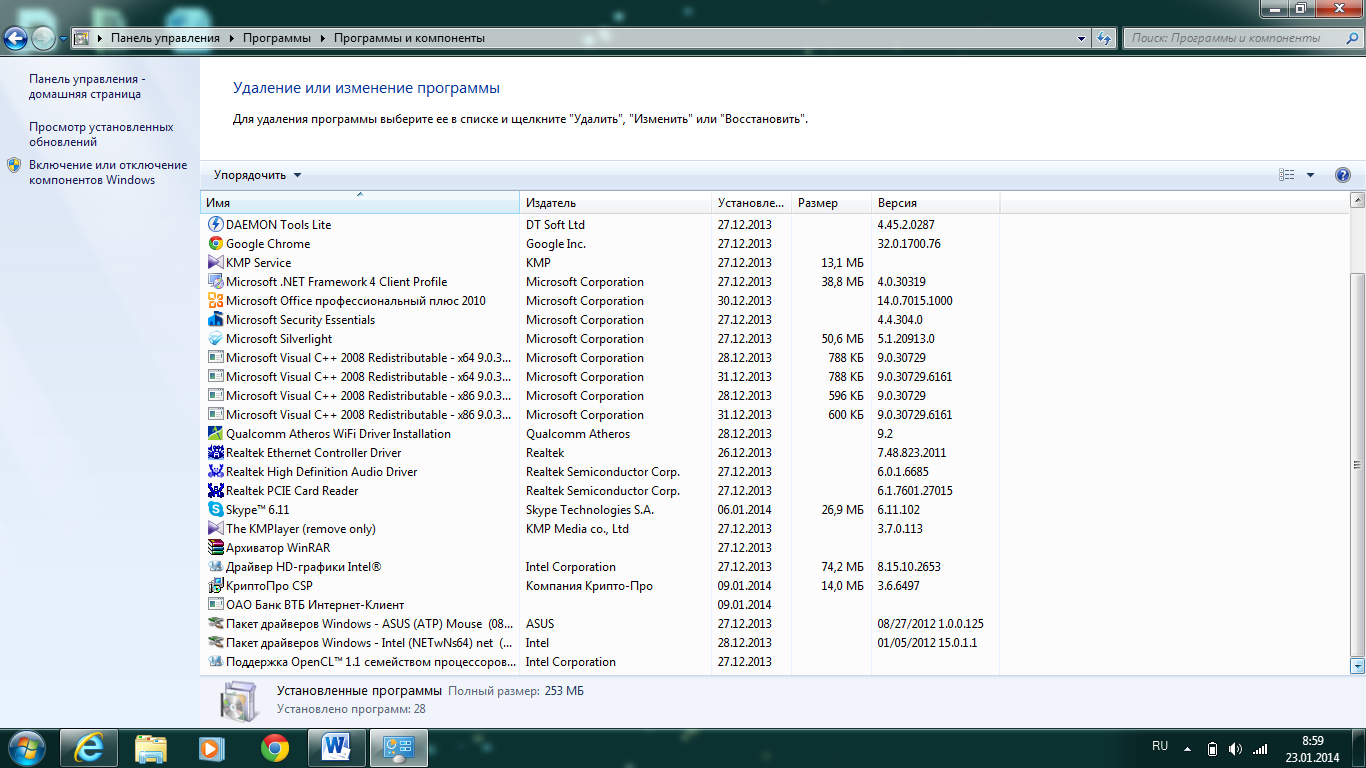Viewport: 1366px width, 768px height.
Task: Click the Qualcomm Atheros WiFi Driver icon
Action: tap(215, 434)
